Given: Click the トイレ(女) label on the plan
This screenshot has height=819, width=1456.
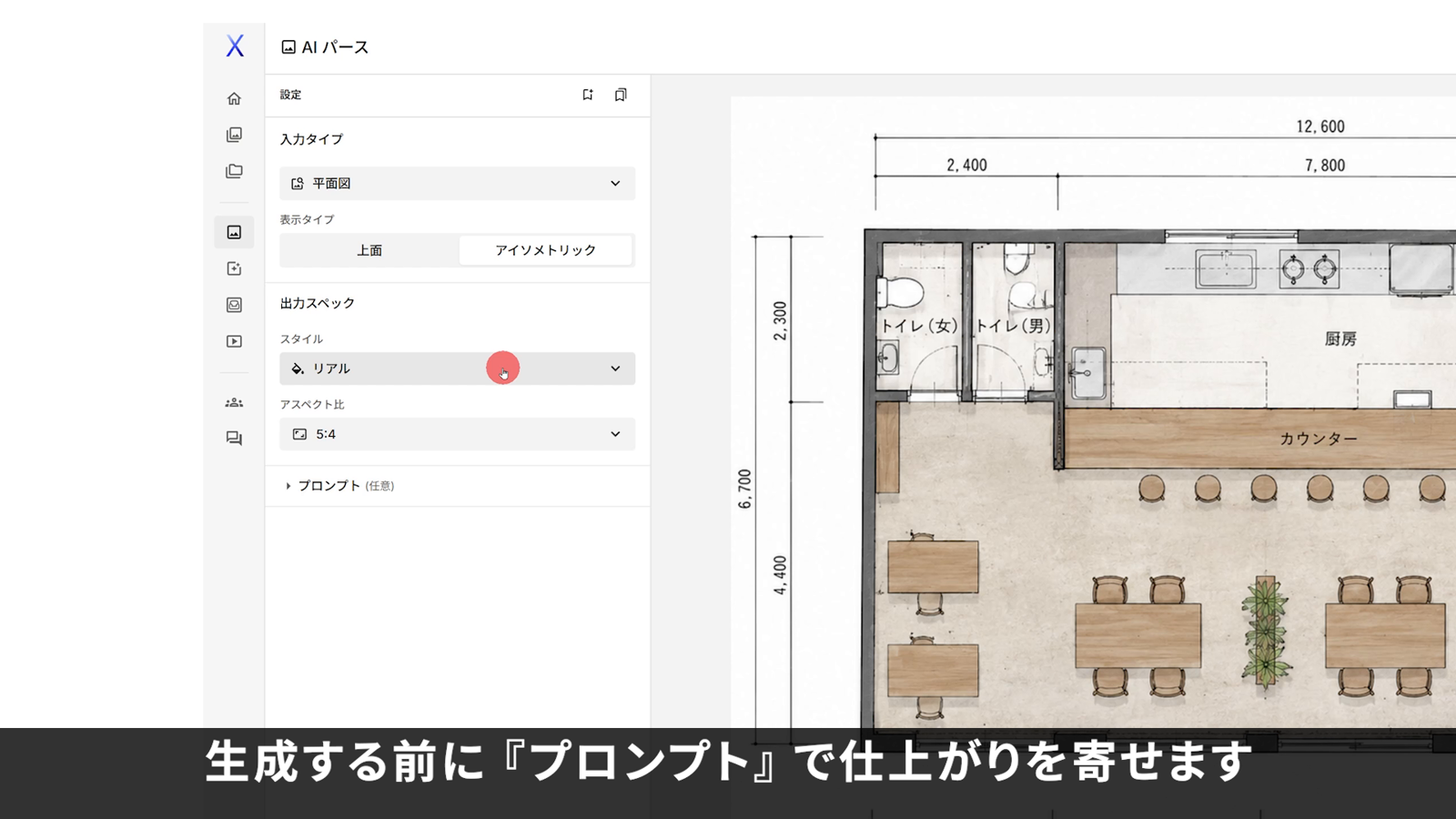Looking at the screenshot, I should [x=919, y=326].
